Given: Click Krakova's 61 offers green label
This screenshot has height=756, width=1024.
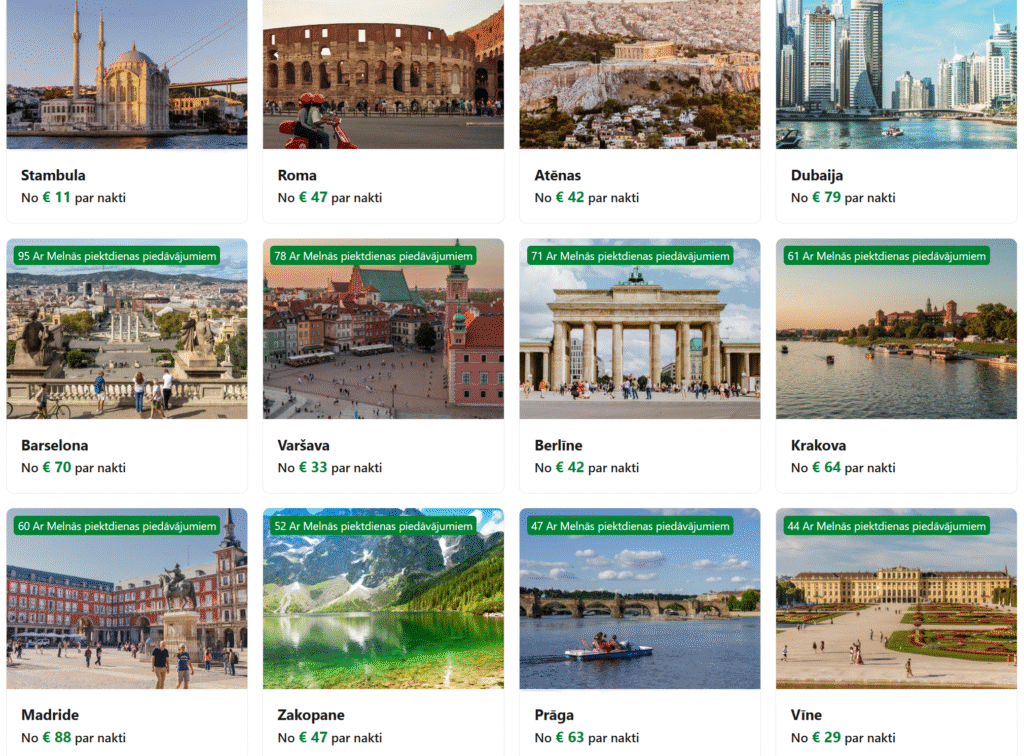Looking at the screenshot, I should point(886,256).
